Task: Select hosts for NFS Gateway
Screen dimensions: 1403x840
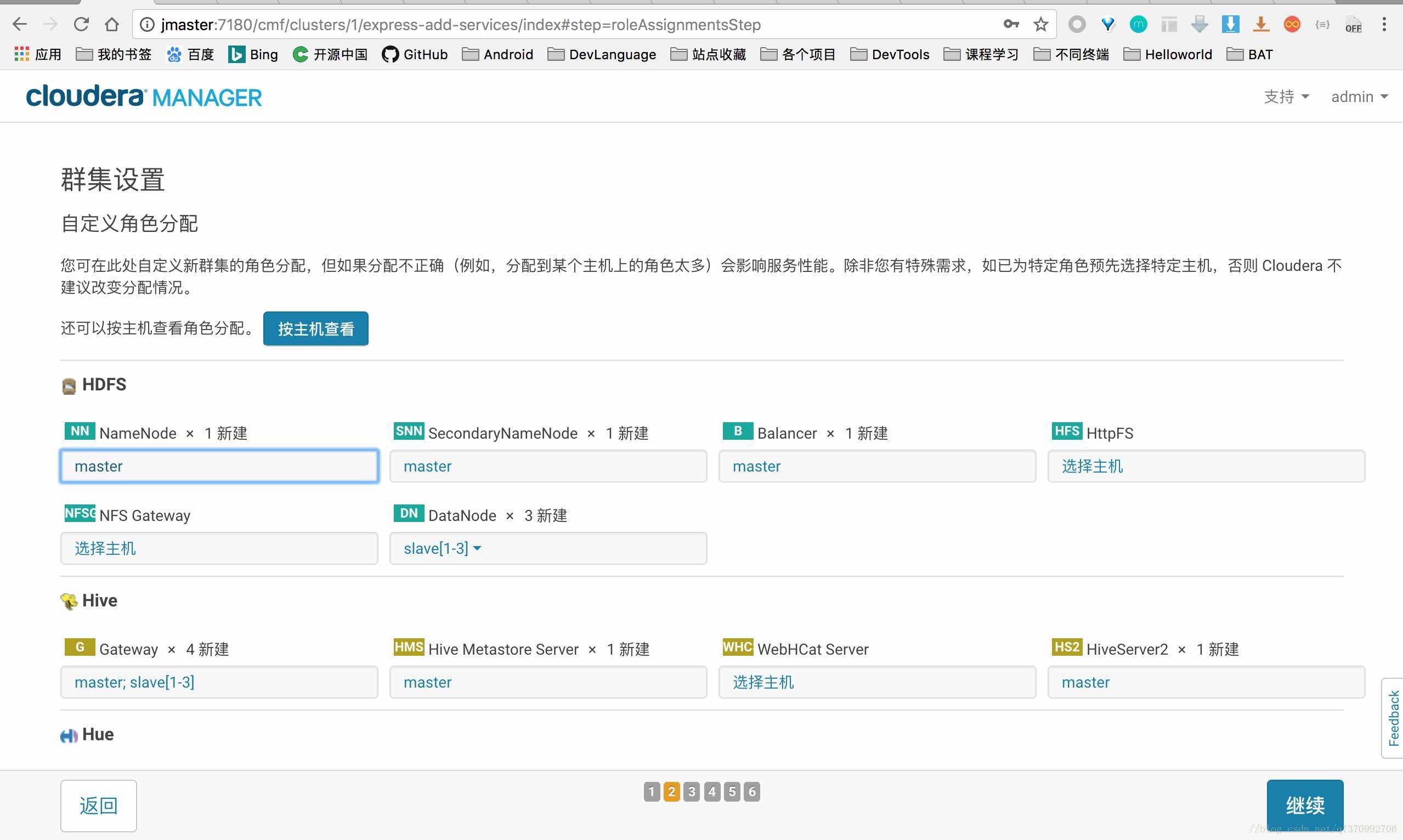Action: [219, 548]
